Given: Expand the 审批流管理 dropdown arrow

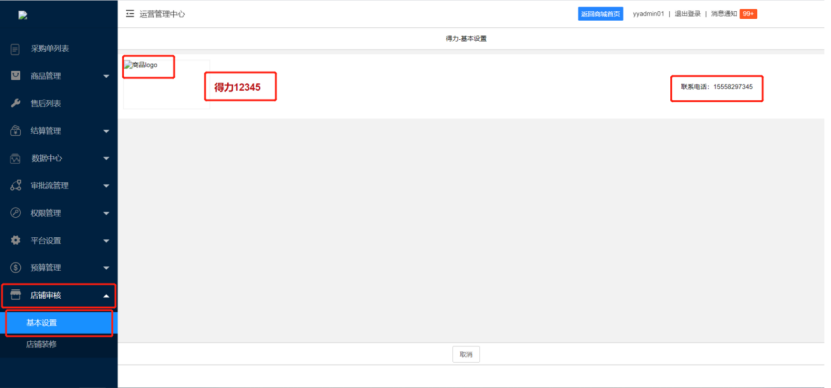Looking at the screenshot, I should pos(106,186).
